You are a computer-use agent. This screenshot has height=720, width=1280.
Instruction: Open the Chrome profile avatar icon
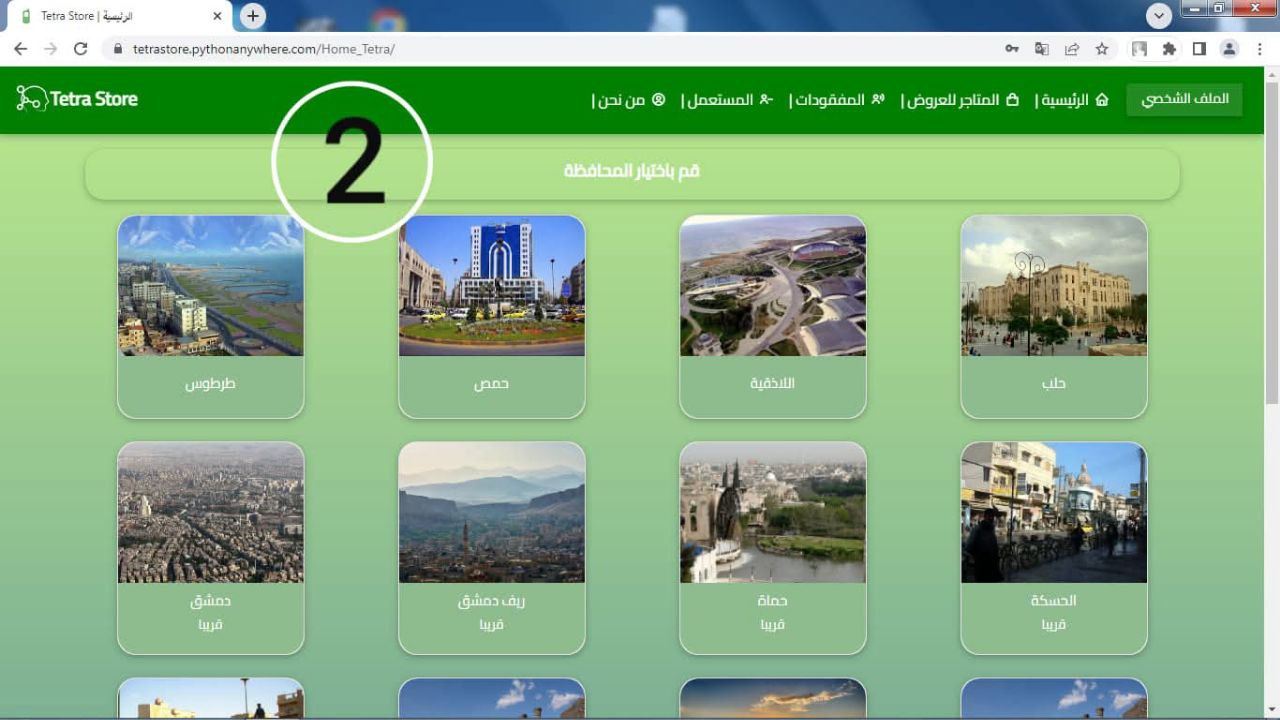[1230, 48]
